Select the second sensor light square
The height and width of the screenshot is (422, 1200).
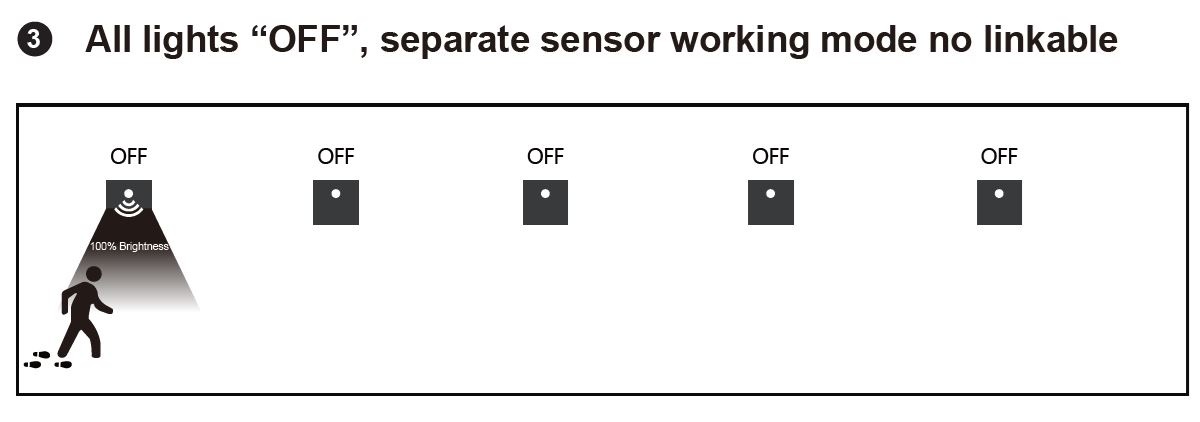click(x=336, y=202)
